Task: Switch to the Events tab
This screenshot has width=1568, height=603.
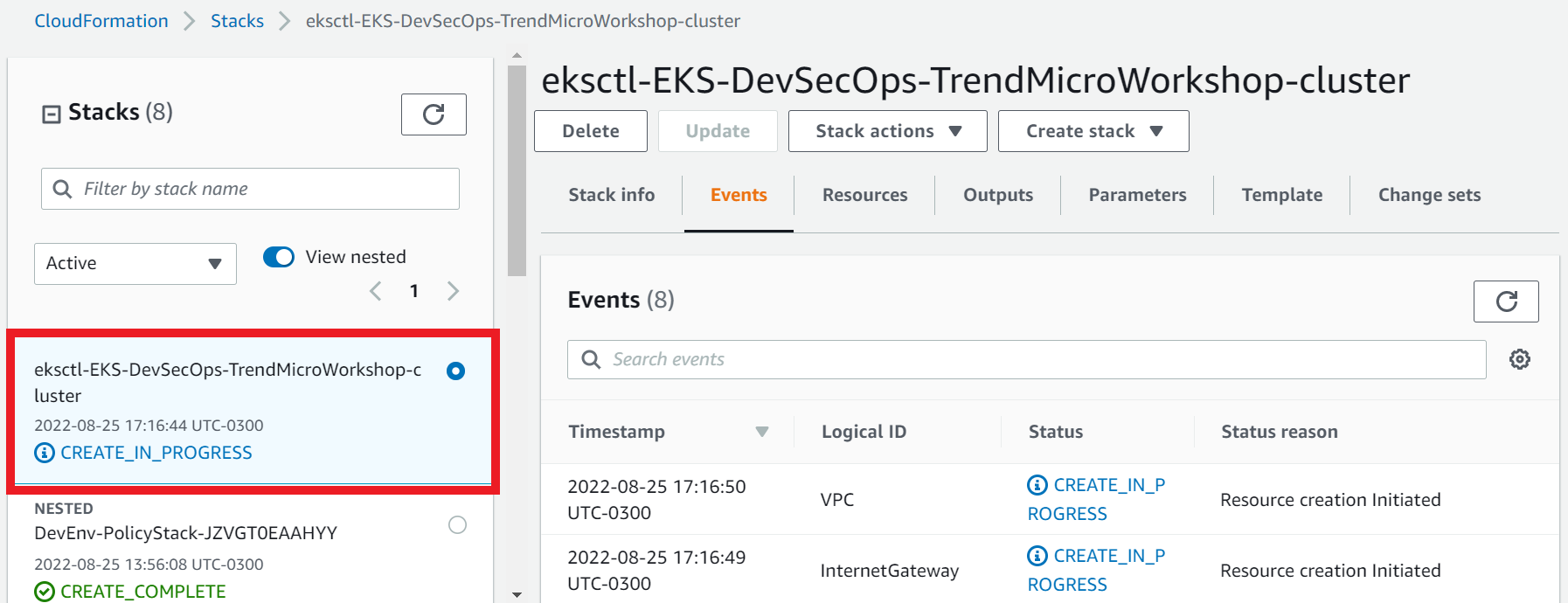Action: [x=739, y=195]
